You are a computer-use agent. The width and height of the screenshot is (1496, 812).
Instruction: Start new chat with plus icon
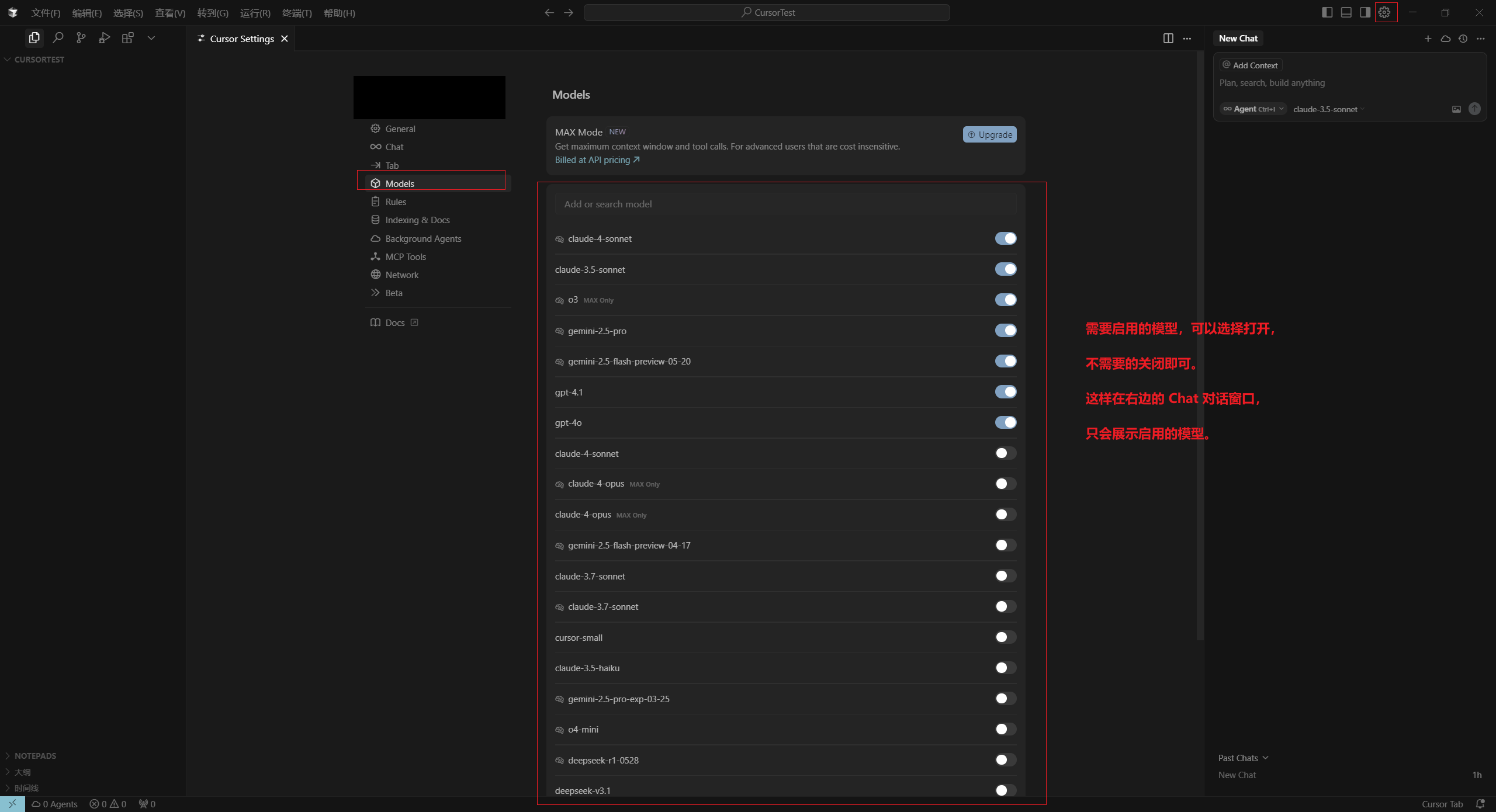[x=1428, y=39]
